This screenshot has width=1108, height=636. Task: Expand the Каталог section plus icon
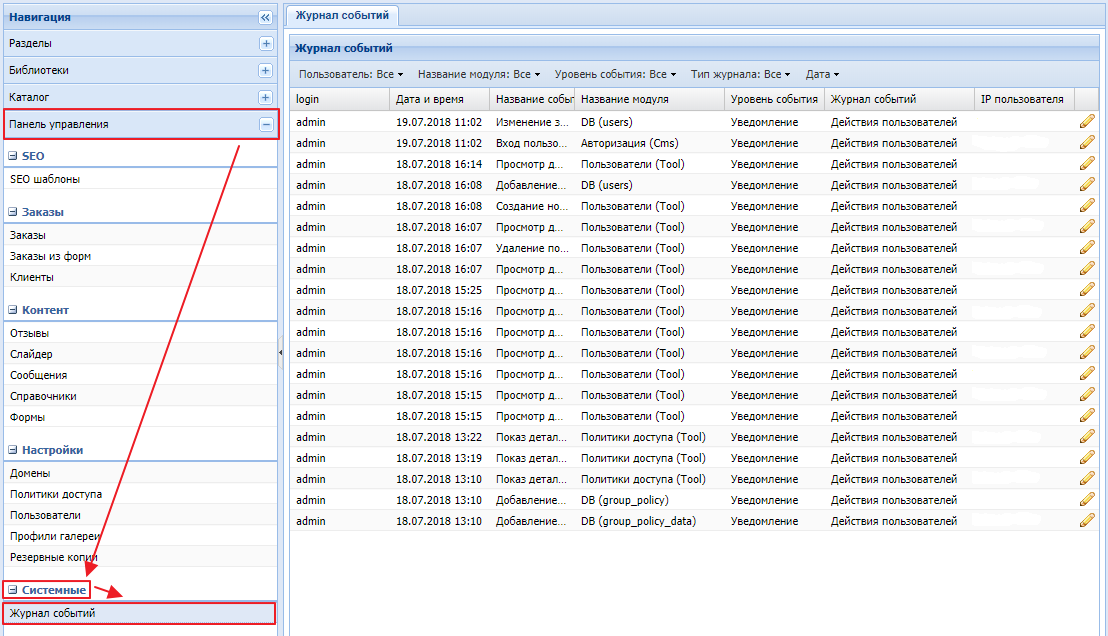[265, 98]
